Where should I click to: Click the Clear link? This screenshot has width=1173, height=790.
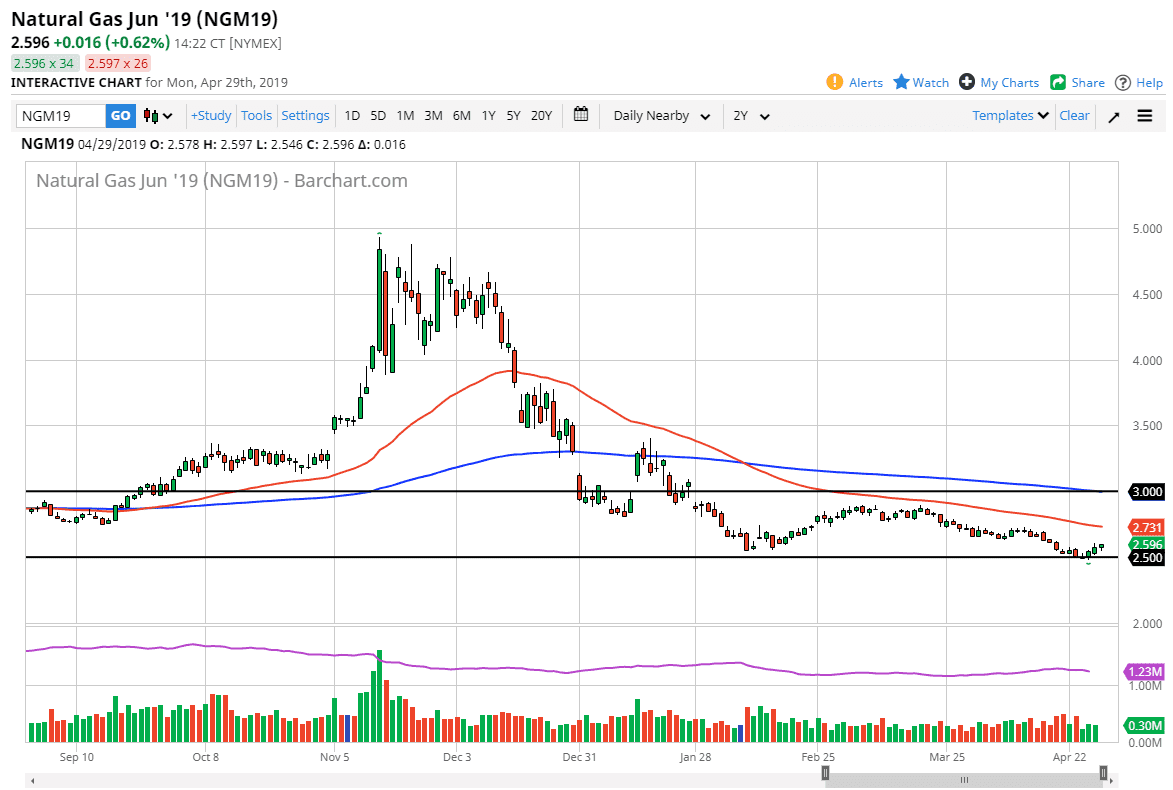(x=1074, y=115)
